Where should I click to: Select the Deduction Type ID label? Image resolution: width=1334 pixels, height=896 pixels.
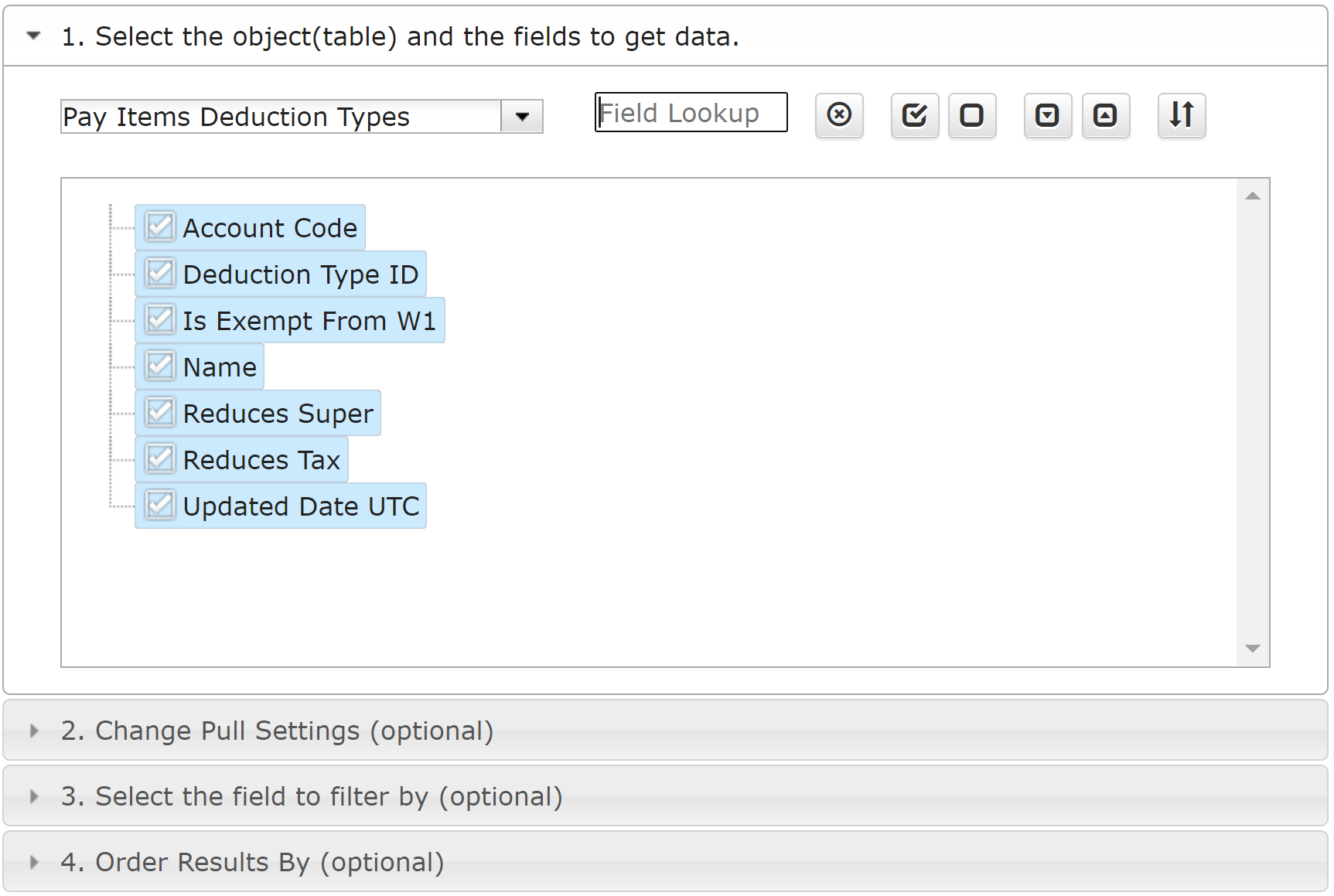click(x=301, y=274)
